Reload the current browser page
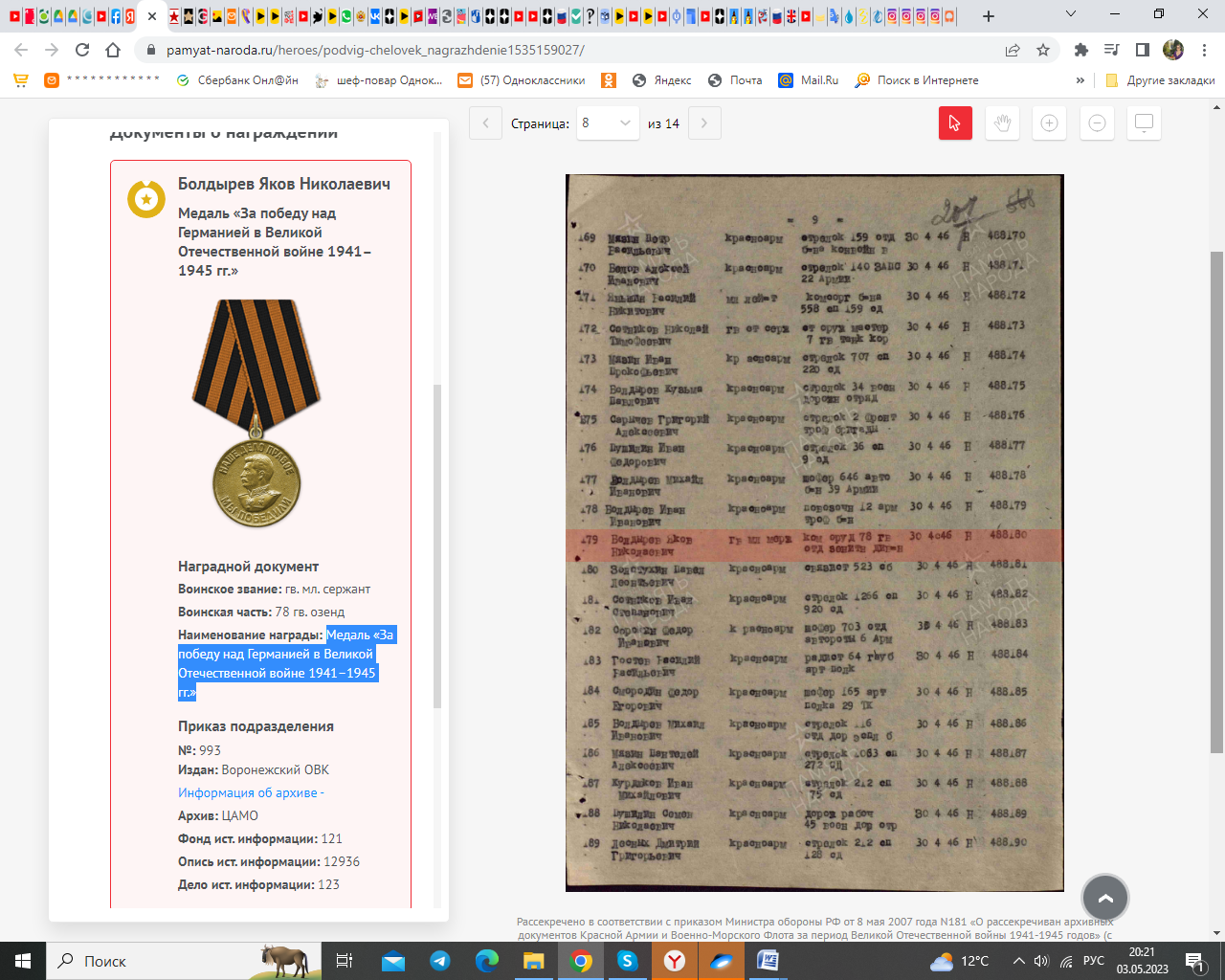The image size is (1225, 980). (82, 50)
